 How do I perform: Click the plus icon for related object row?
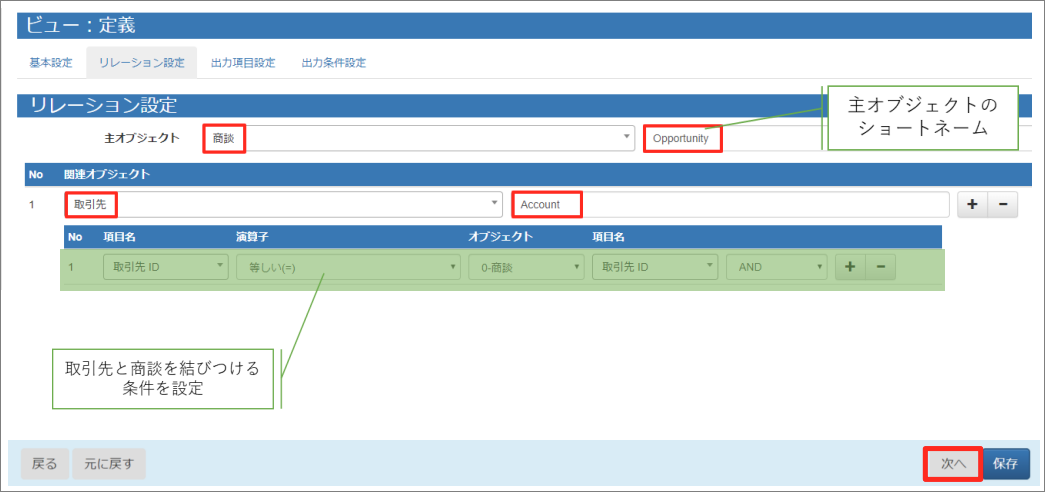click(972, 205)
